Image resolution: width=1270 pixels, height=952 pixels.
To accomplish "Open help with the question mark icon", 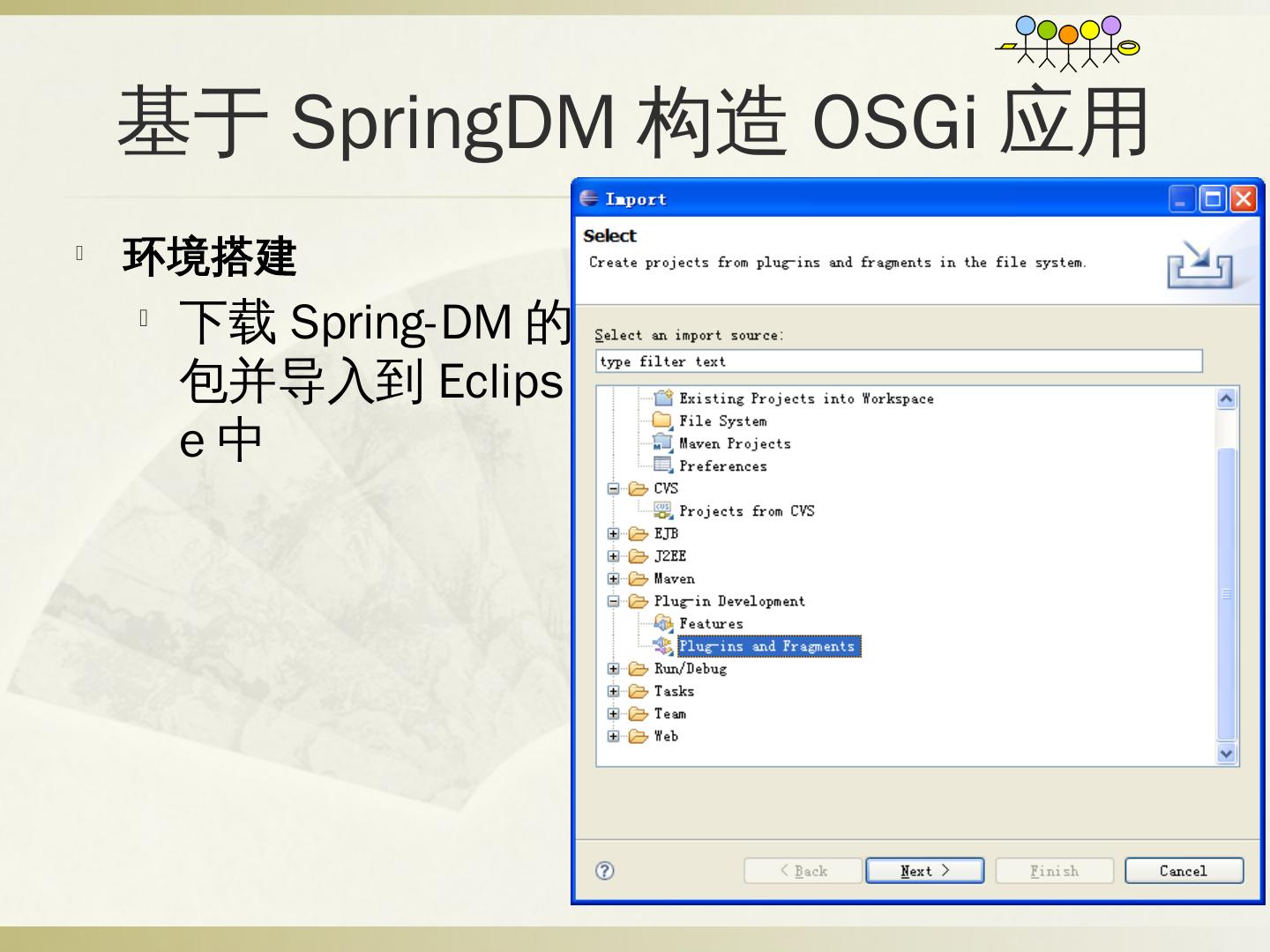I will coord(604,871).
